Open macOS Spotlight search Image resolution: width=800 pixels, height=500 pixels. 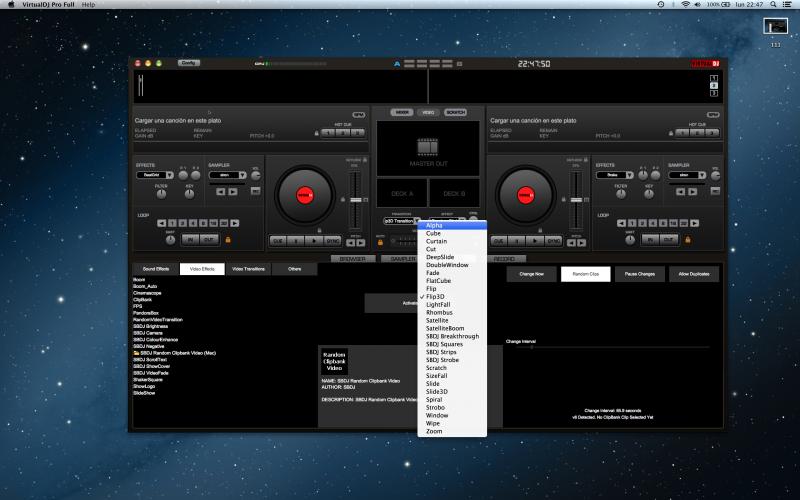tap(773, 5)
